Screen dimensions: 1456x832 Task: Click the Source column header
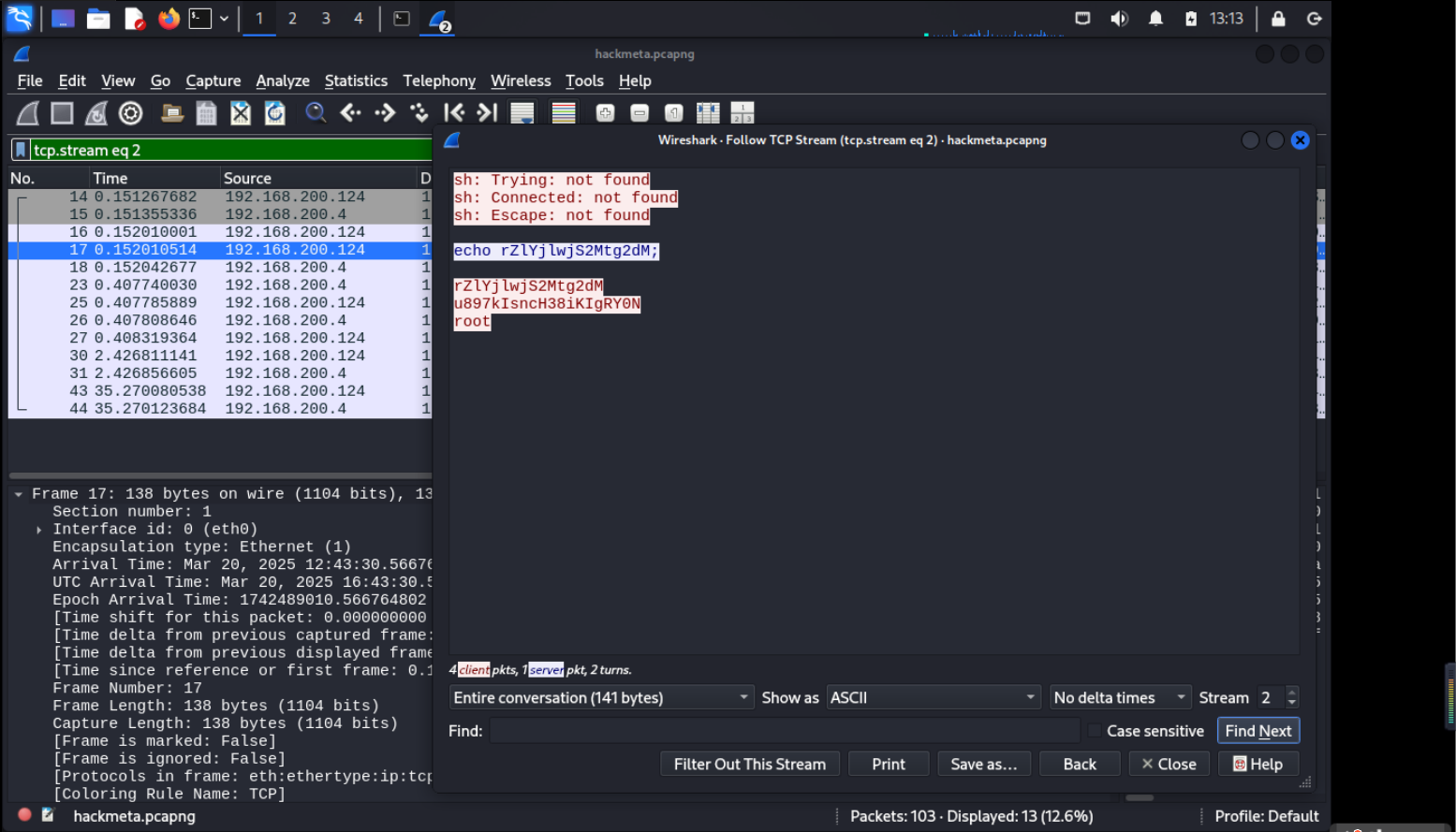coord(316,178)
